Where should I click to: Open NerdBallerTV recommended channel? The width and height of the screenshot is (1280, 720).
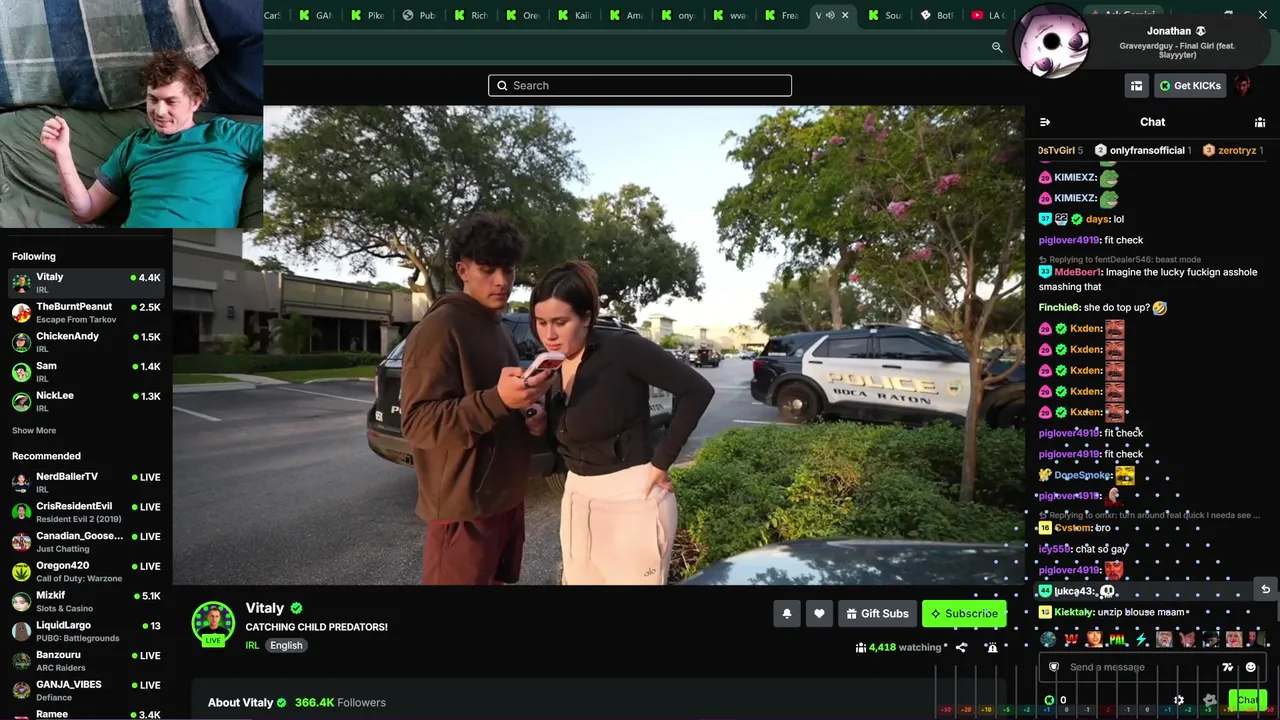click(x=86, y=483)
